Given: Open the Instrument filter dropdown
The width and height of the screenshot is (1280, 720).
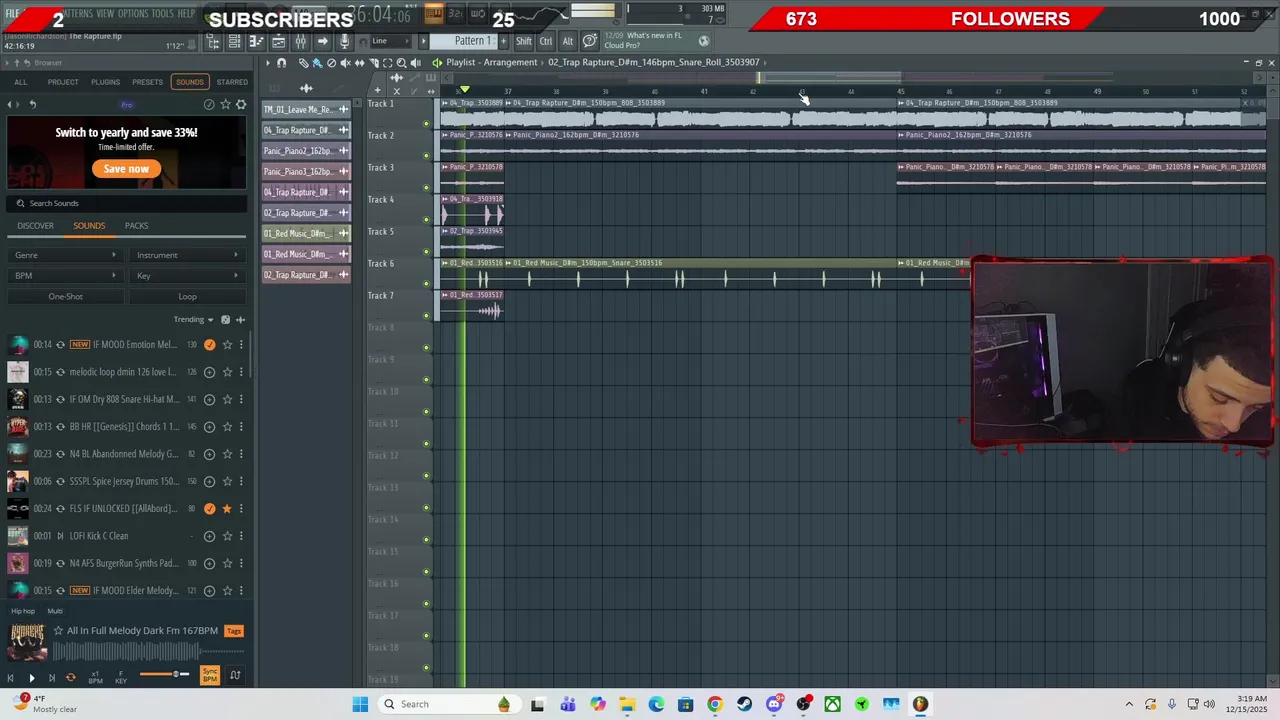Looking at the screenshot, I should coord(188,255).
